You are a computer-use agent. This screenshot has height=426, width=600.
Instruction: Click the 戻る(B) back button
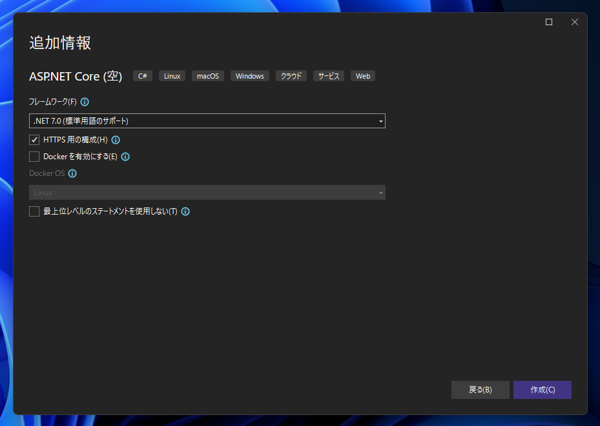point(480,390)
